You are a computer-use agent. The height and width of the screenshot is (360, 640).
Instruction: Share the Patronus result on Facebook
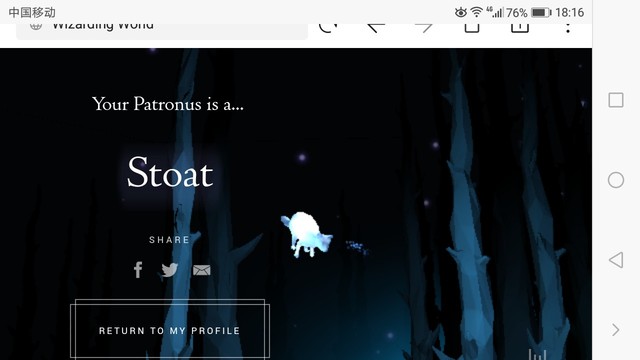(138, 270)
